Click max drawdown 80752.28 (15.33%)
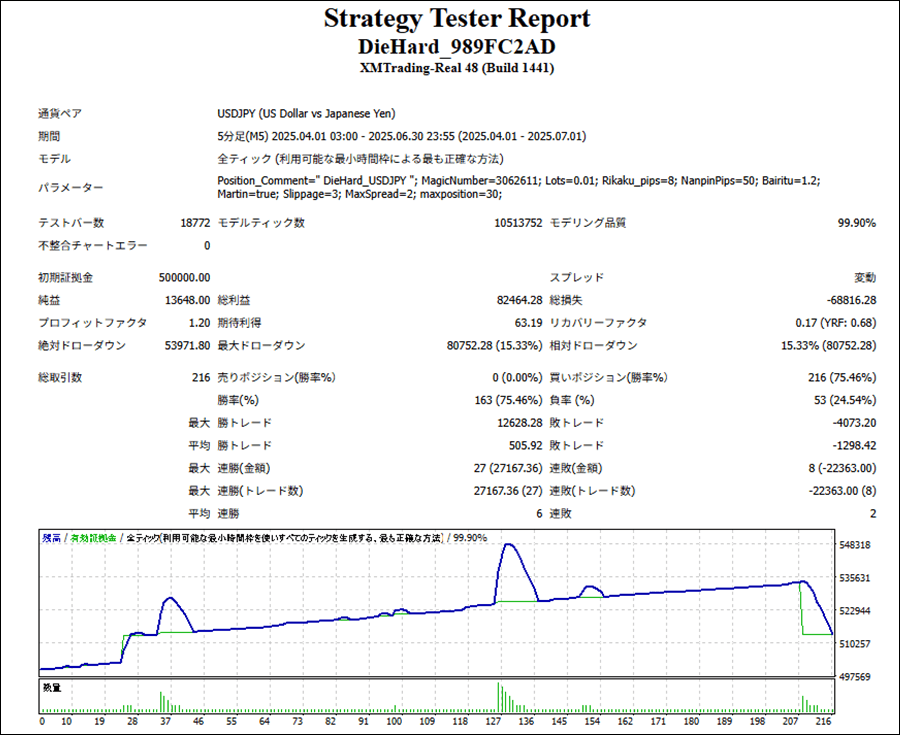900x735 pixels. 494,345
